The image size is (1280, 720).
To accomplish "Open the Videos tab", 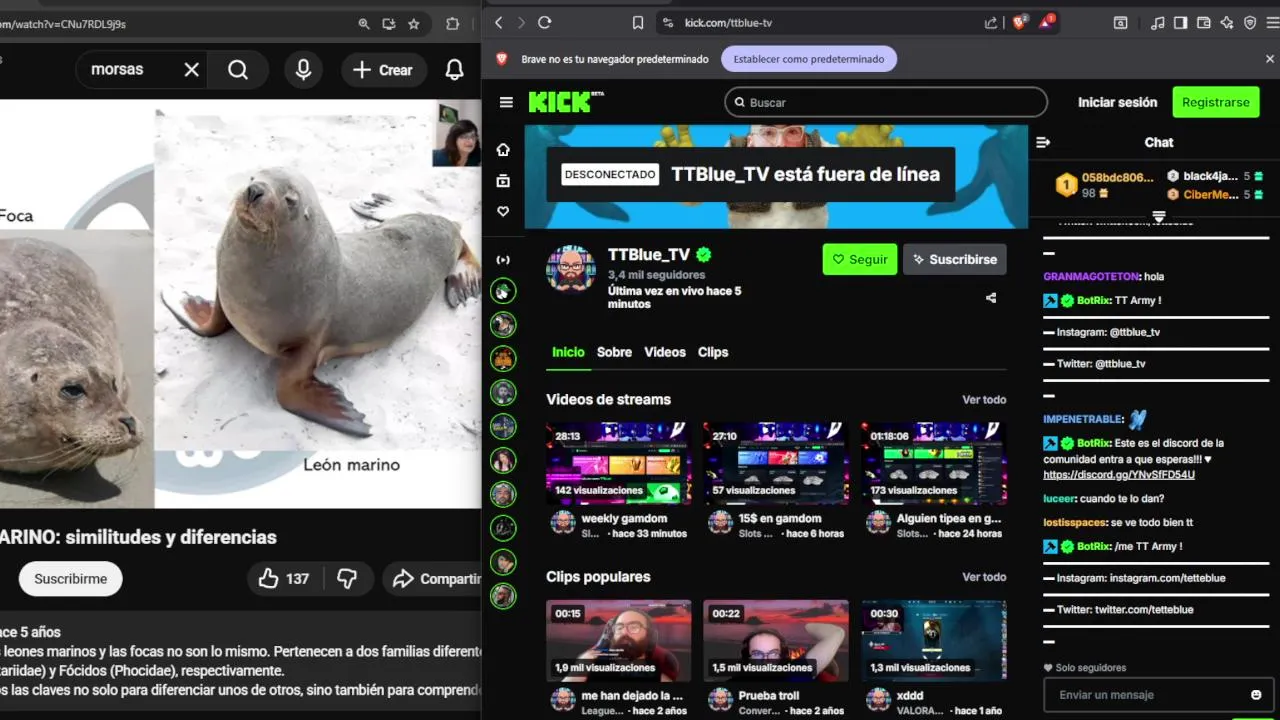I will [665, 352].
